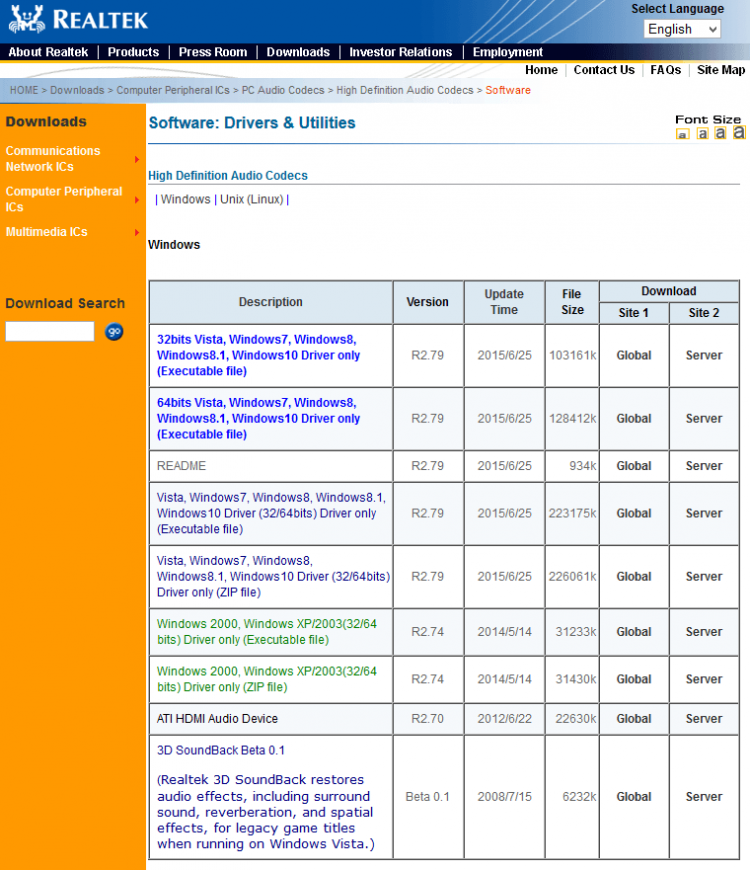Click Software in the breadcrumb
The image size is (750, 870).
(508, 90)
